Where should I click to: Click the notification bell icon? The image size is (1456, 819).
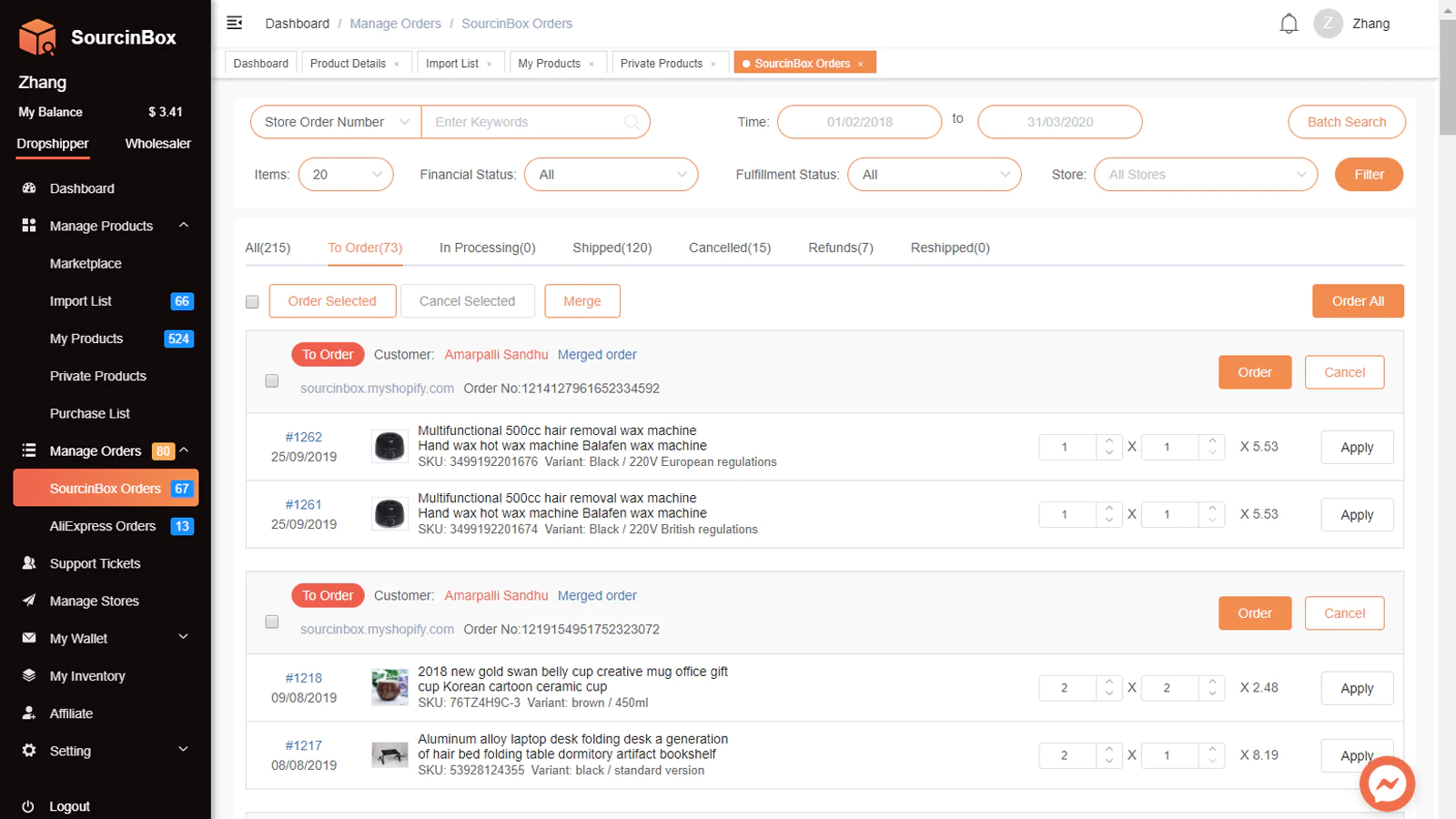point(1289,24)
